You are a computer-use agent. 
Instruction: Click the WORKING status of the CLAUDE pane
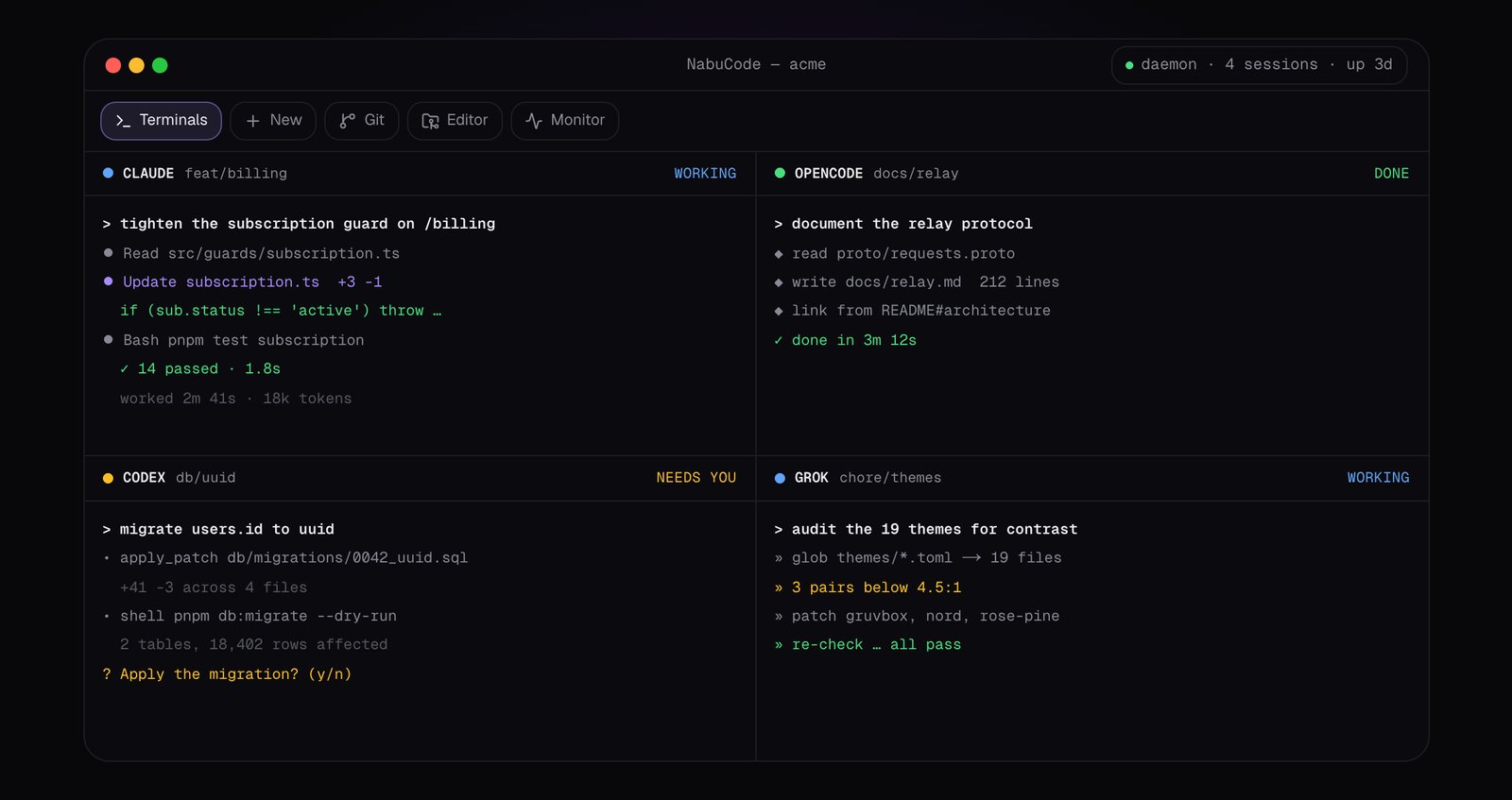705,174
